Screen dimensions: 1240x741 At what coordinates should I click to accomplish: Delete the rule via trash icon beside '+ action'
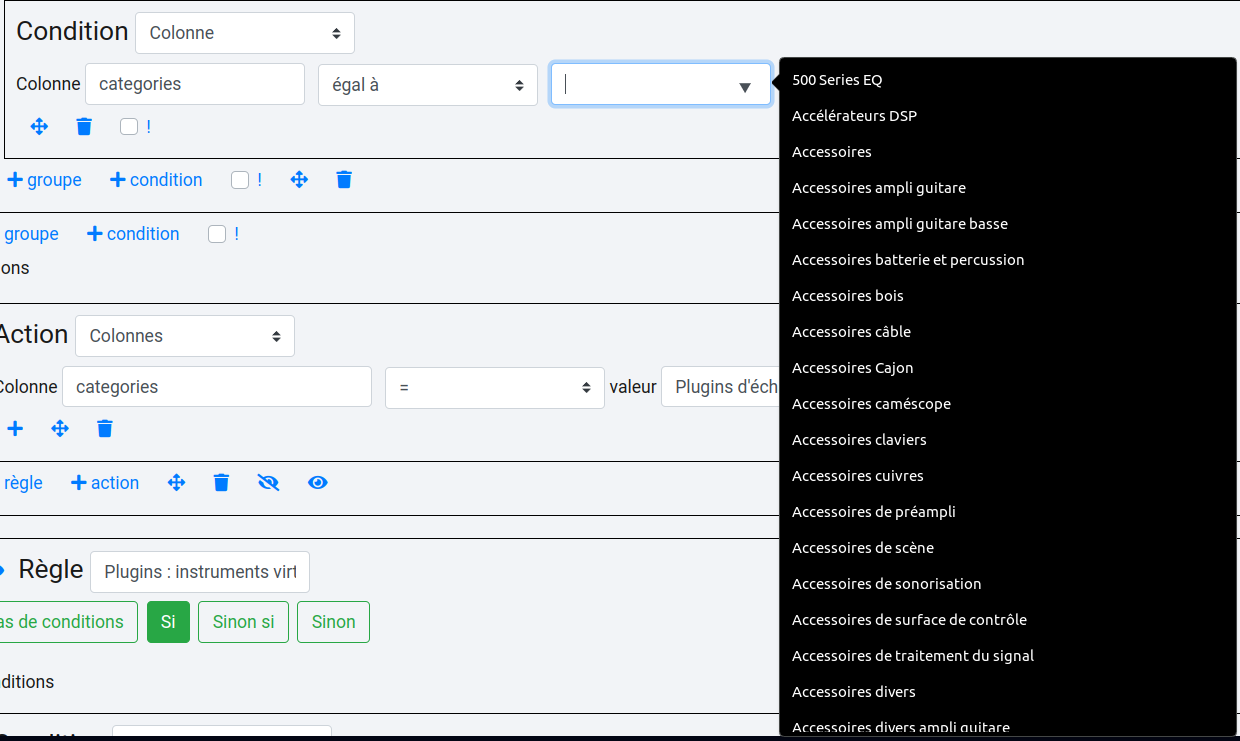pyautogui.click(x=222, y=483)
